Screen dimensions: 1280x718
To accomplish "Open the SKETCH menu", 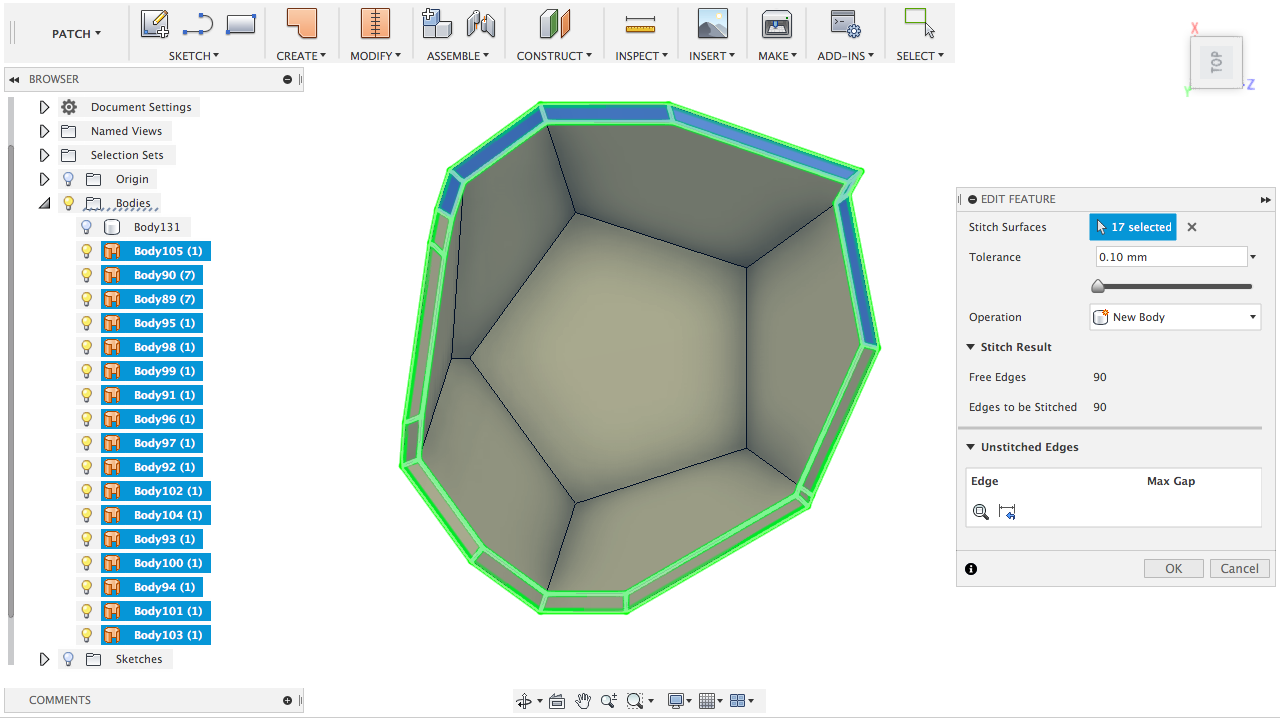I will 194,56.
